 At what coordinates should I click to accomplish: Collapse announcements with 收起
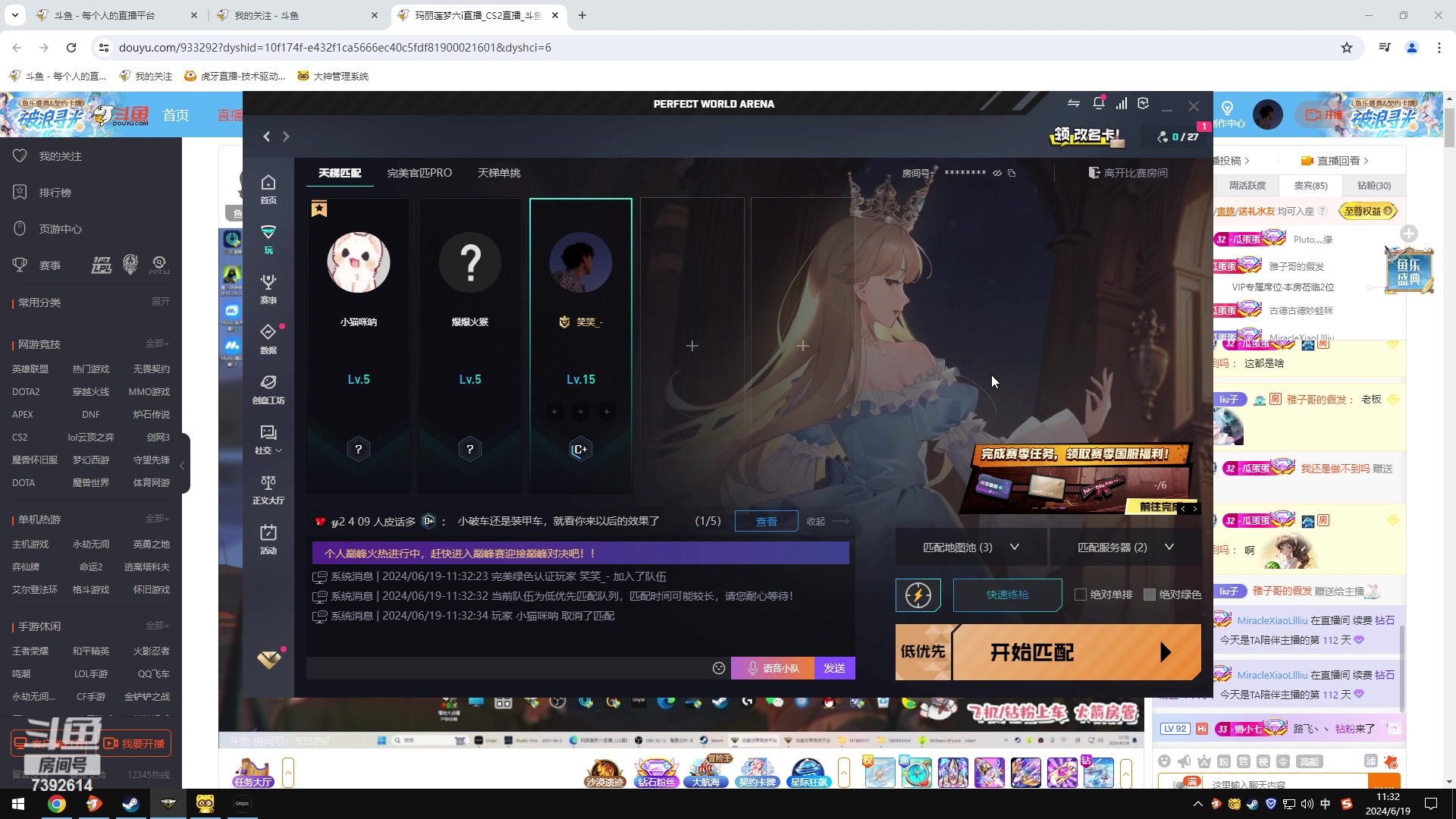coord(827,522)
